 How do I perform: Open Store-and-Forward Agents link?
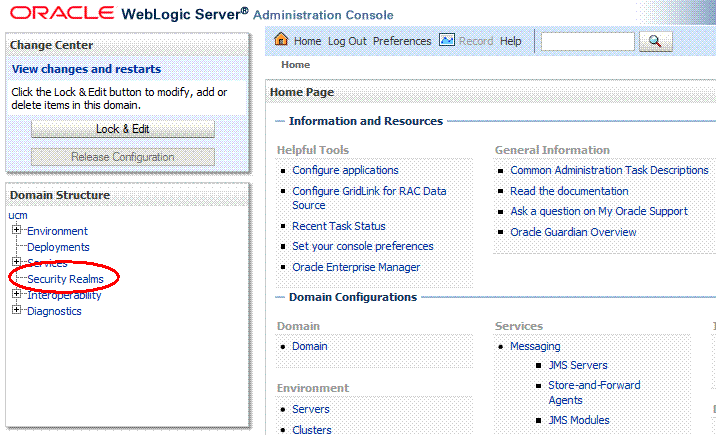tap(594, 393)
